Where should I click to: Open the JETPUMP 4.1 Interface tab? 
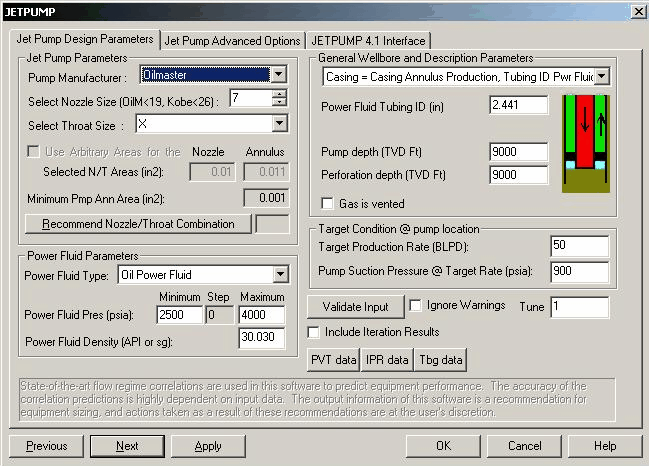[x=367, y=41]
